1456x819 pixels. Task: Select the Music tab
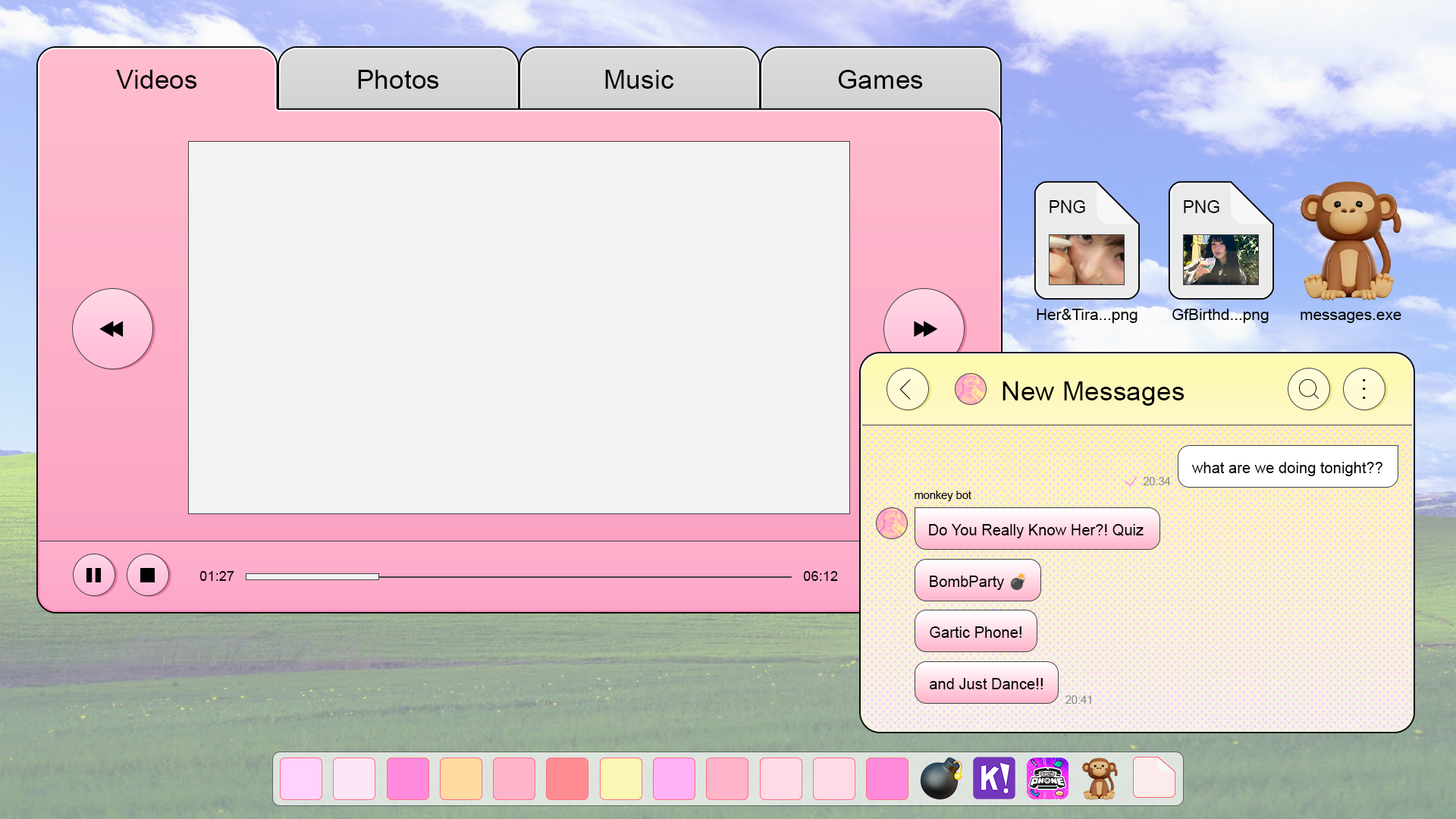point(639,80)
